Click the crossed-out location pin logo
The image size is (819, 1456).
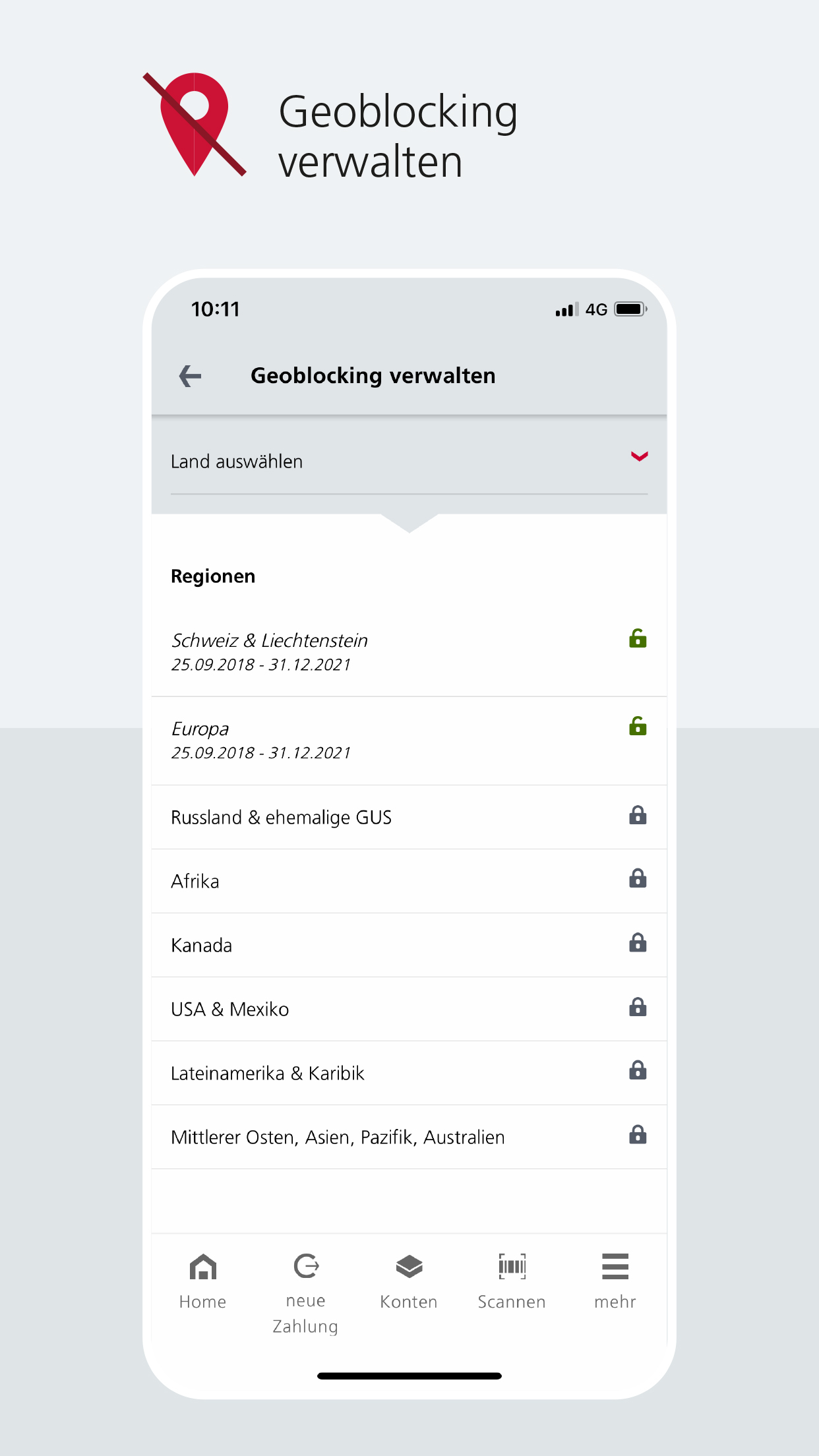coord(195,124)
